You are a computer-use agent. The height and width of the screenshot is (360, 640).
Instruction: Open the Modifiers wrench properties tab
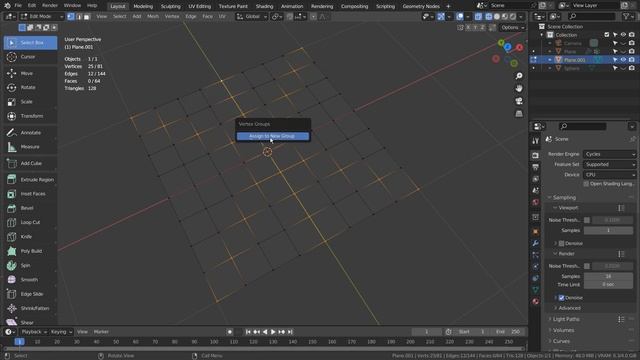536,243
